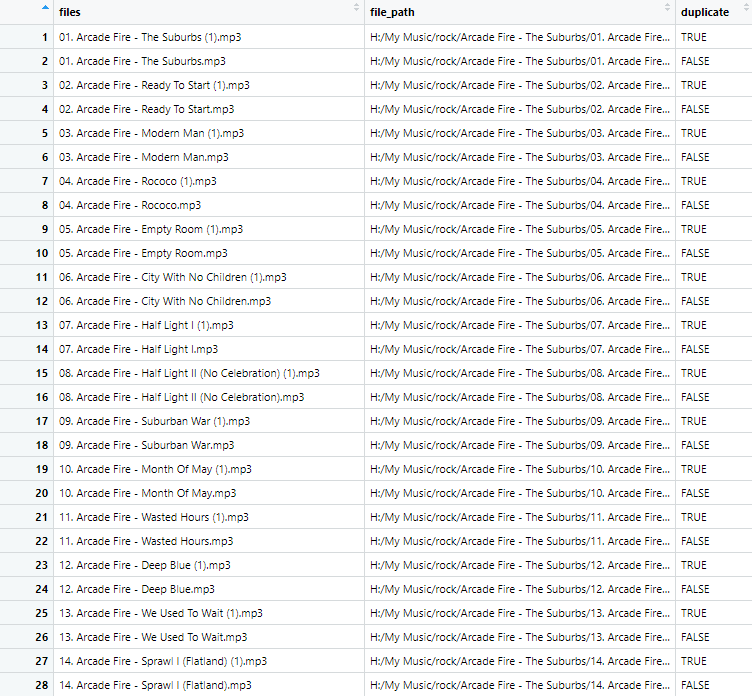Select file '13. Arcade Fire - We Used To Wait (1).mp3'
752x696 pixels.
pyautogui.click(x=161, y=613)
